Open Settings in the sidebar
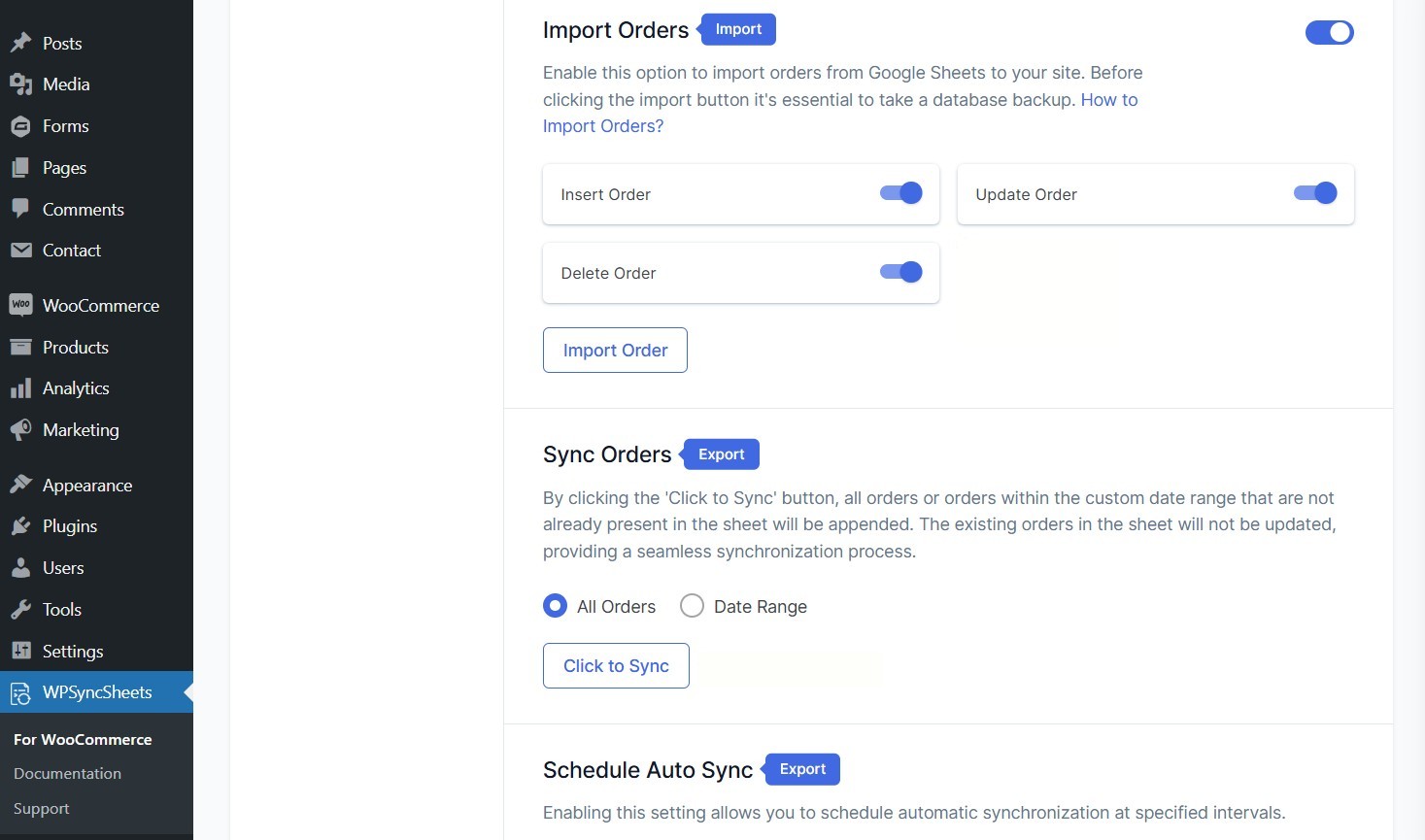This screenshot has width=1425, height=840. click(x=96, y=651)
